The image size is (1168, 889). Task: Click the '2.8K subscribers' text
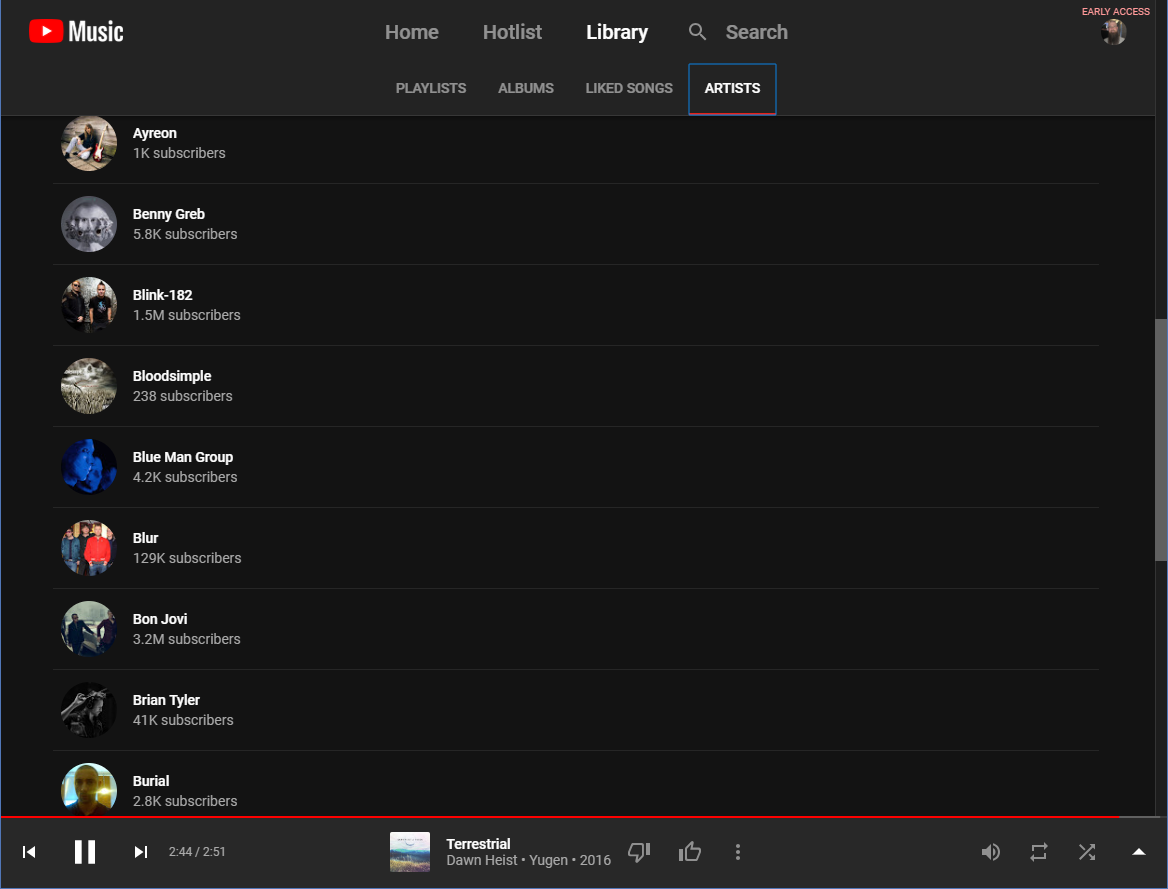(185, 801)
